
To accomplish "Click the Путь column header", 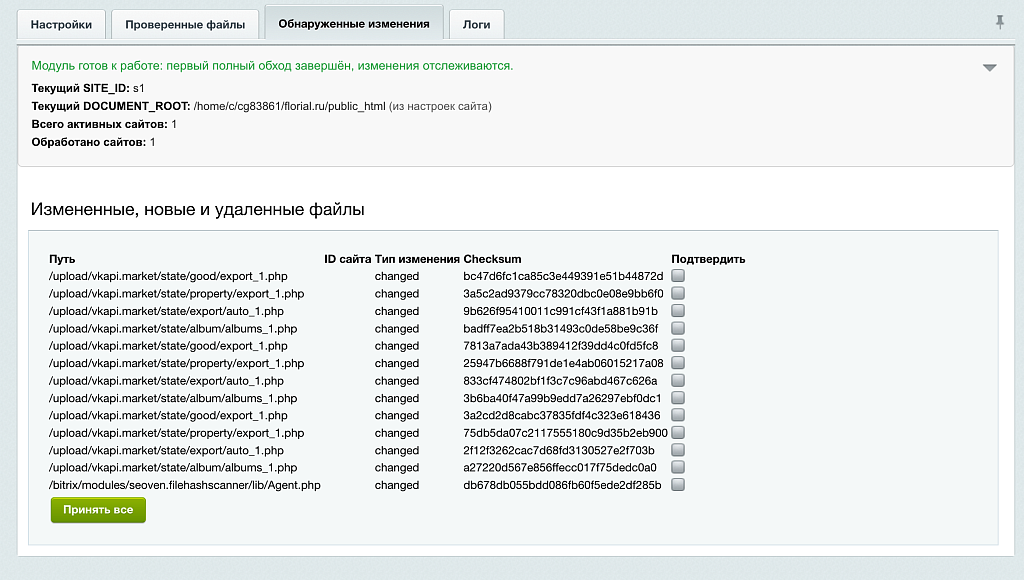I will pos(63,258).
